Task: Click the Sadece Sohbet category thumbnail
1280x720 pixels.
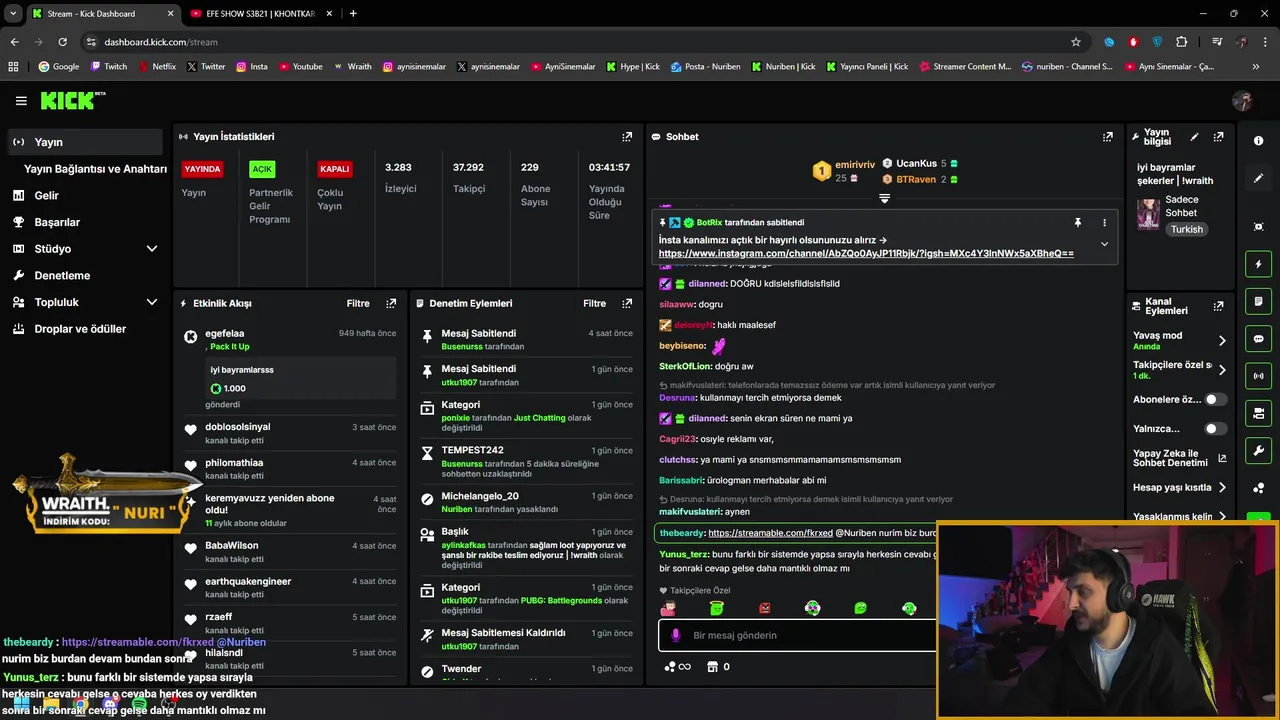Action: pos(1148,213)
